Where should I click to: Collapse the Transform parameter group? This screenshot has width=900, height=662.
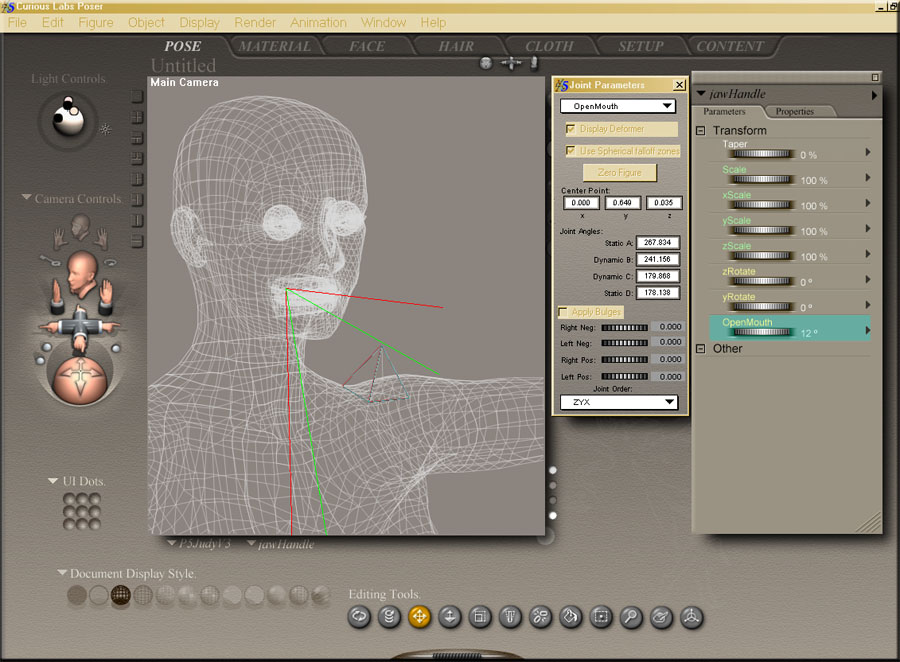(x=701, y=131)
